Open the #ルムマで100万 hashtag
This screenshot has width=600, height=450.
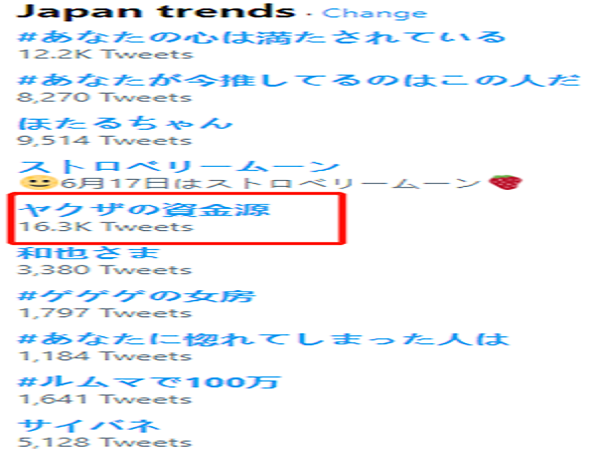tap(149, 382)
